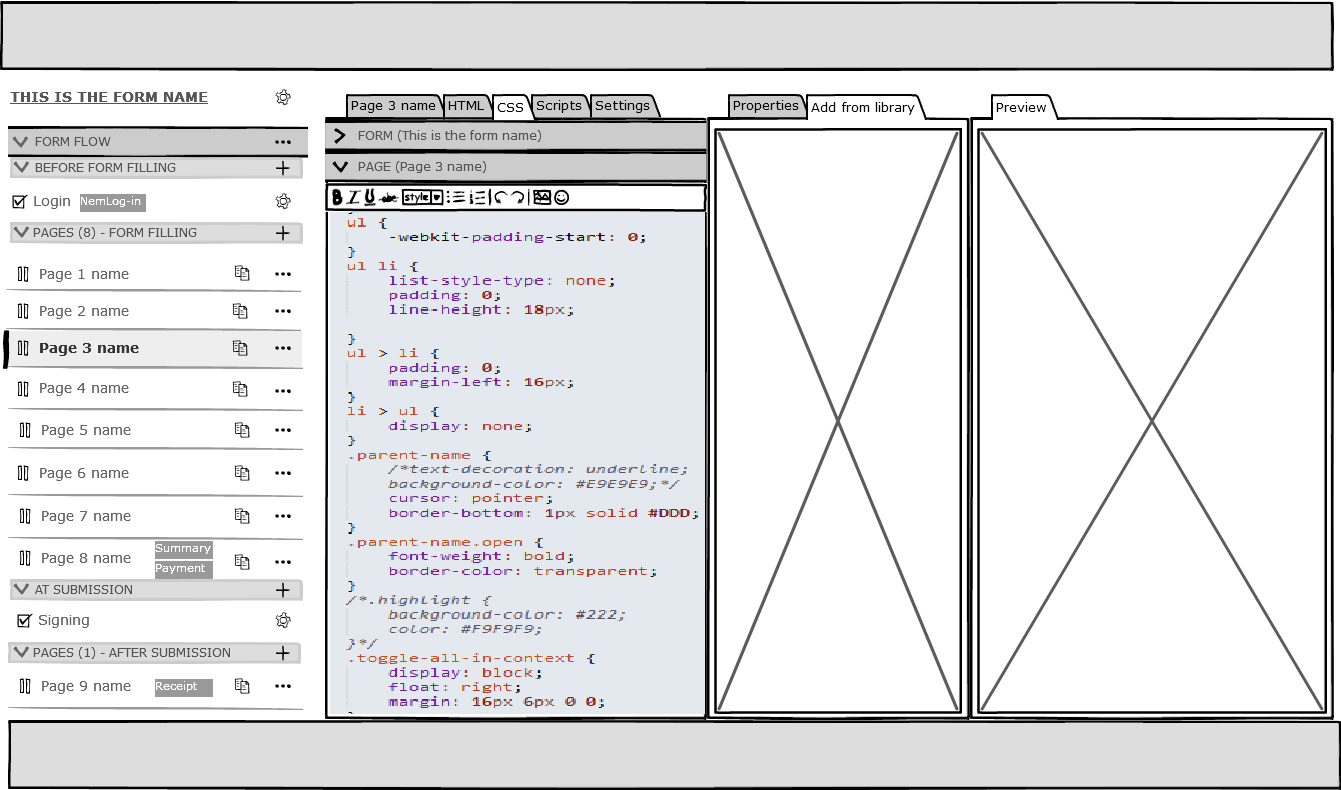Image resolution: width=1341 pixels, height=790 pixels.
Task: Open the Properties tab
Action: (765, 106)
